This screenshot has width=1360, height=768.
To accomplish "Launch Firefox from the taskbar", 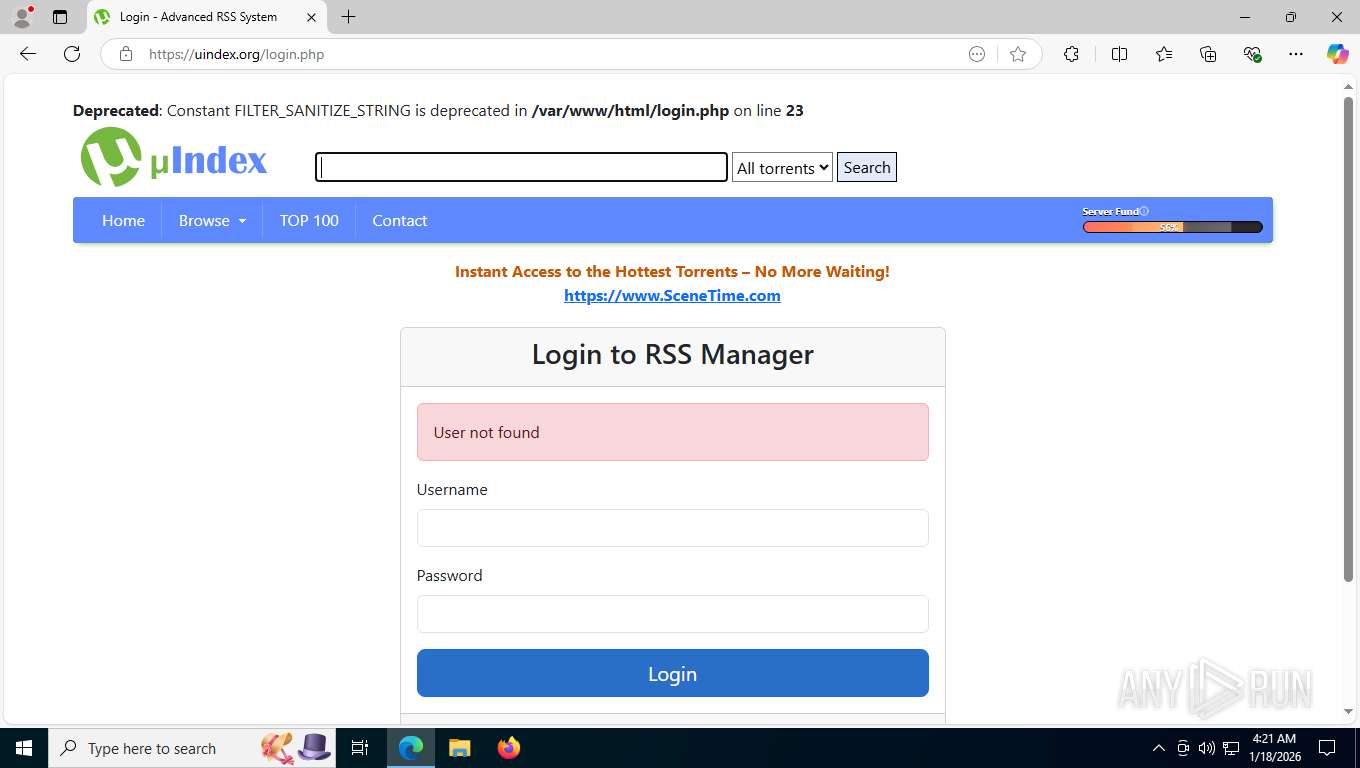I will tap(509, 748).
